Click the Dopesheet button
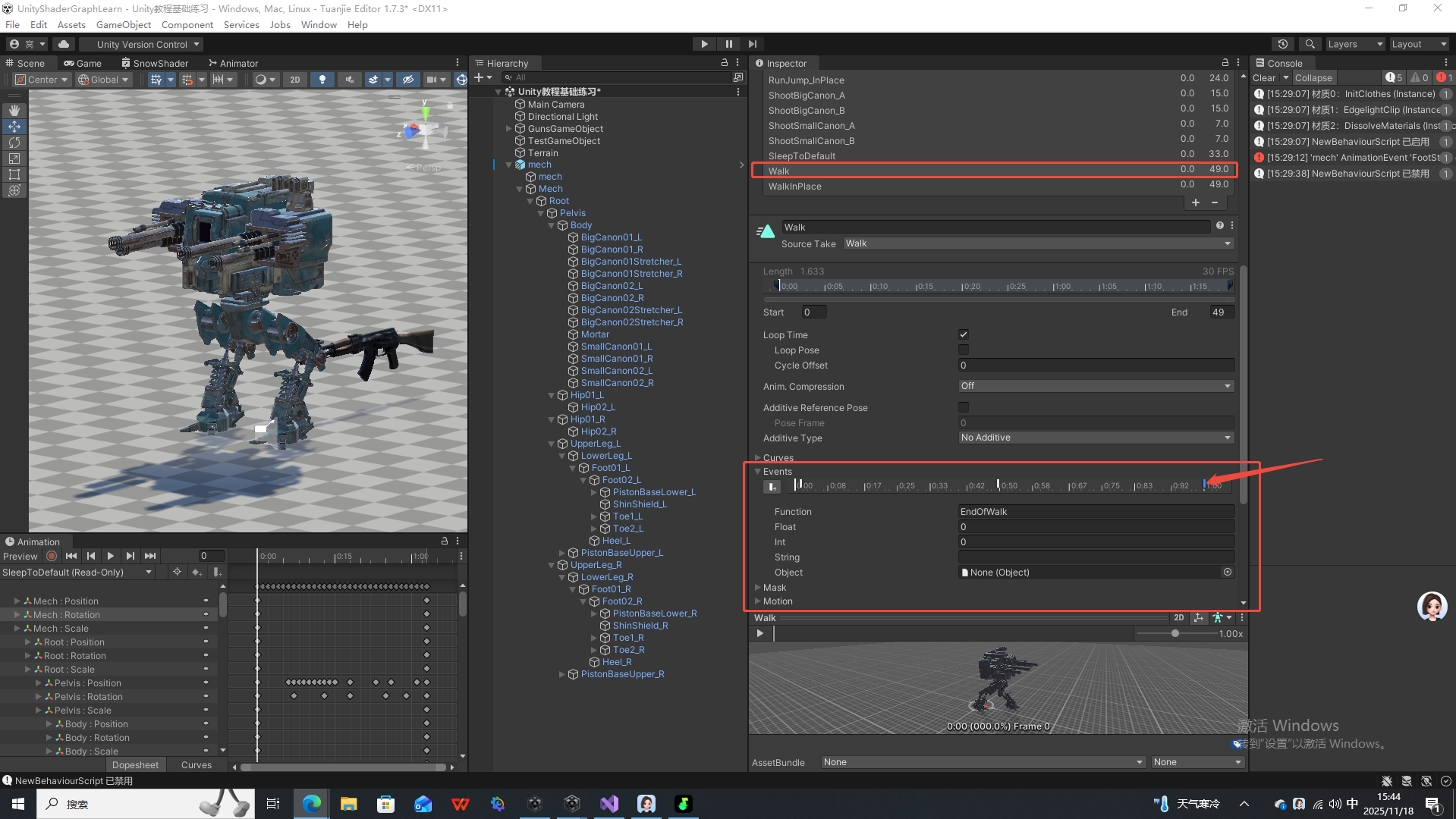1456x819 pixels. [136, 765]
